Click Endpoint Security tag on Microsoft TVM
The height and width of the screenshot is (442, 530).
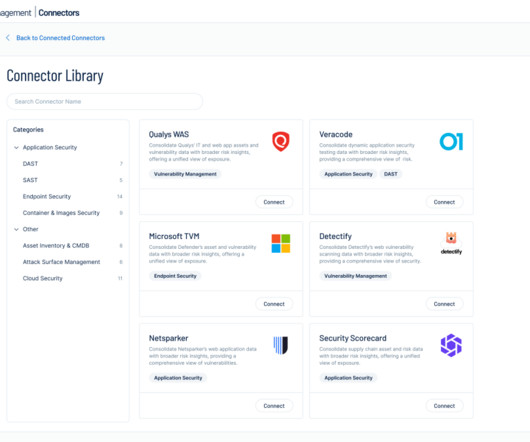coord(175,276)
